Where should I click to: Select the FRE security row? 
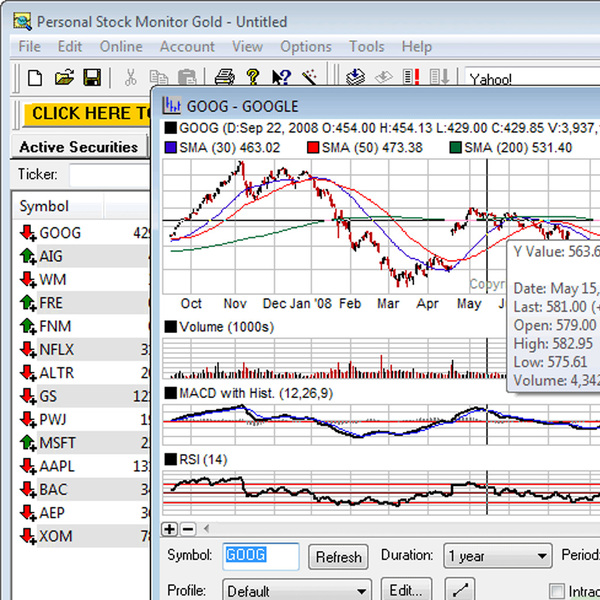[x=81, y=303]
